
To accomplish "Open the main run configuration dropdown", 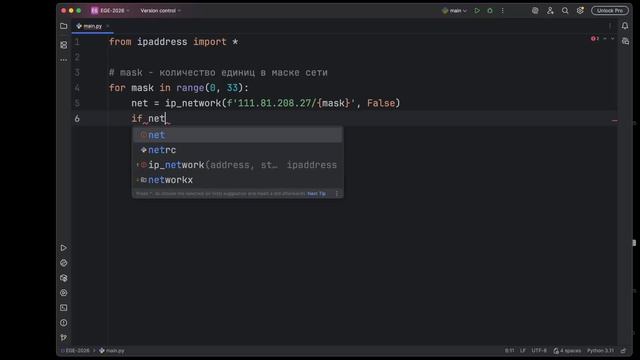I will [454, 11].
